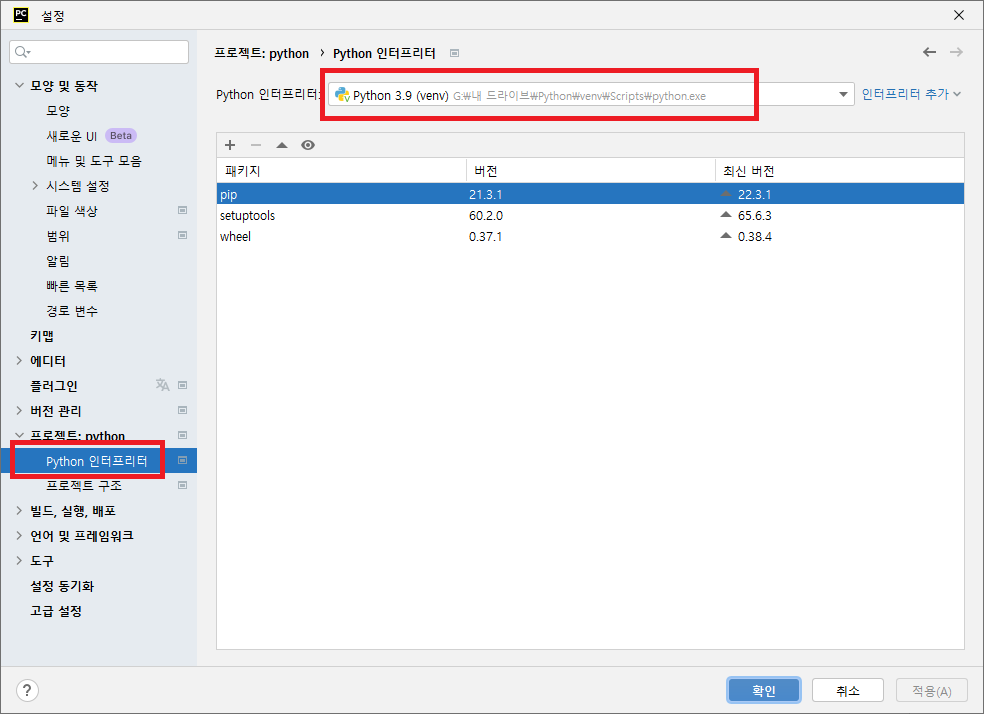Click project icon next to 프로젝트 구조

183,485
